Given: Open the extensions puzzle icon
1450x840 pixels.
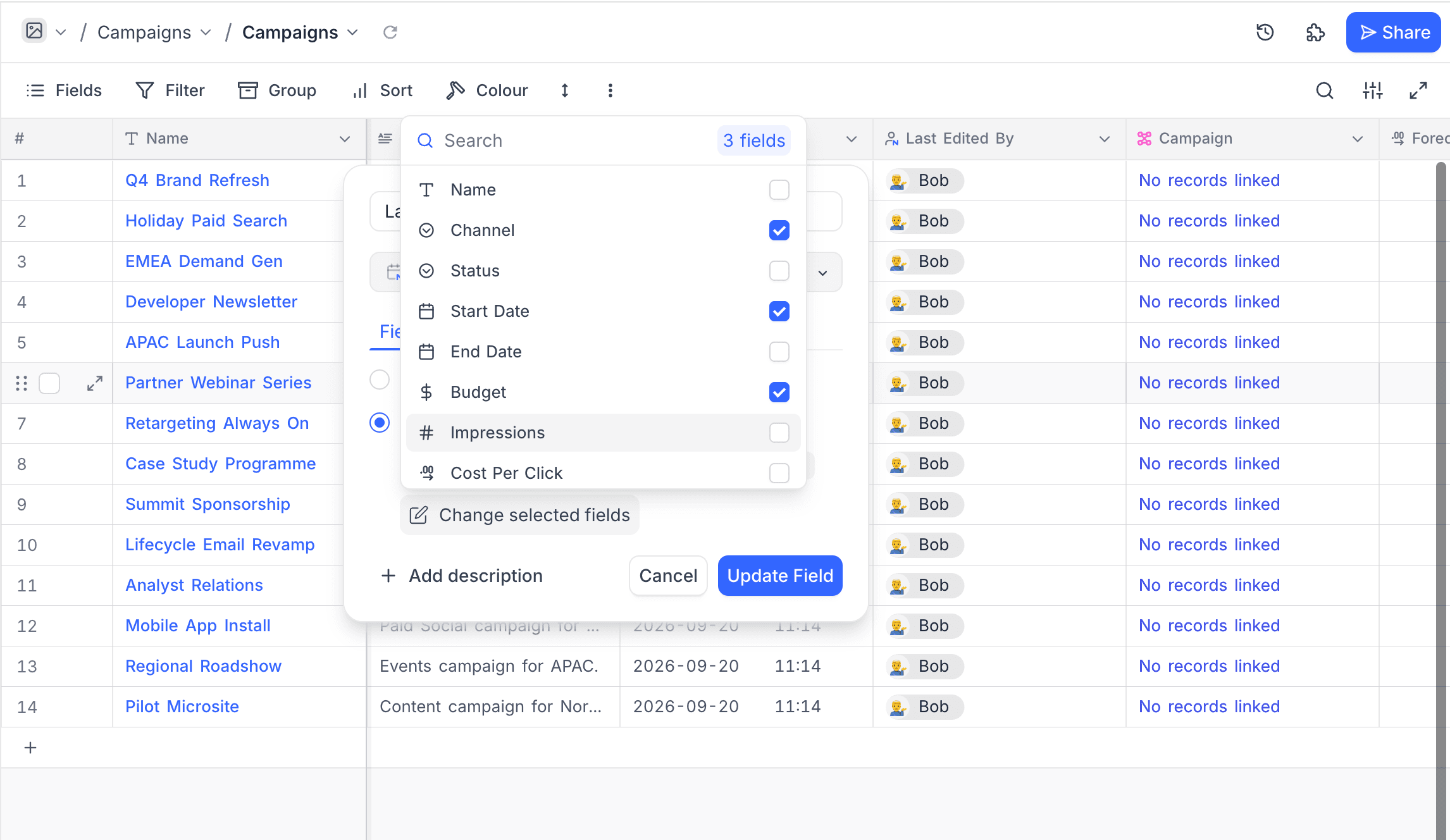Looking at the screenshot, I should point(1315,32).
